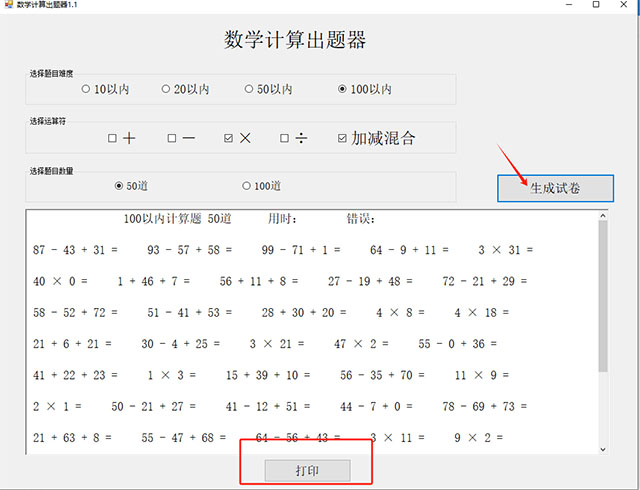Close the 数学计算出题器 window
This screenshot has height=490, width=640.
coord(623,4)
